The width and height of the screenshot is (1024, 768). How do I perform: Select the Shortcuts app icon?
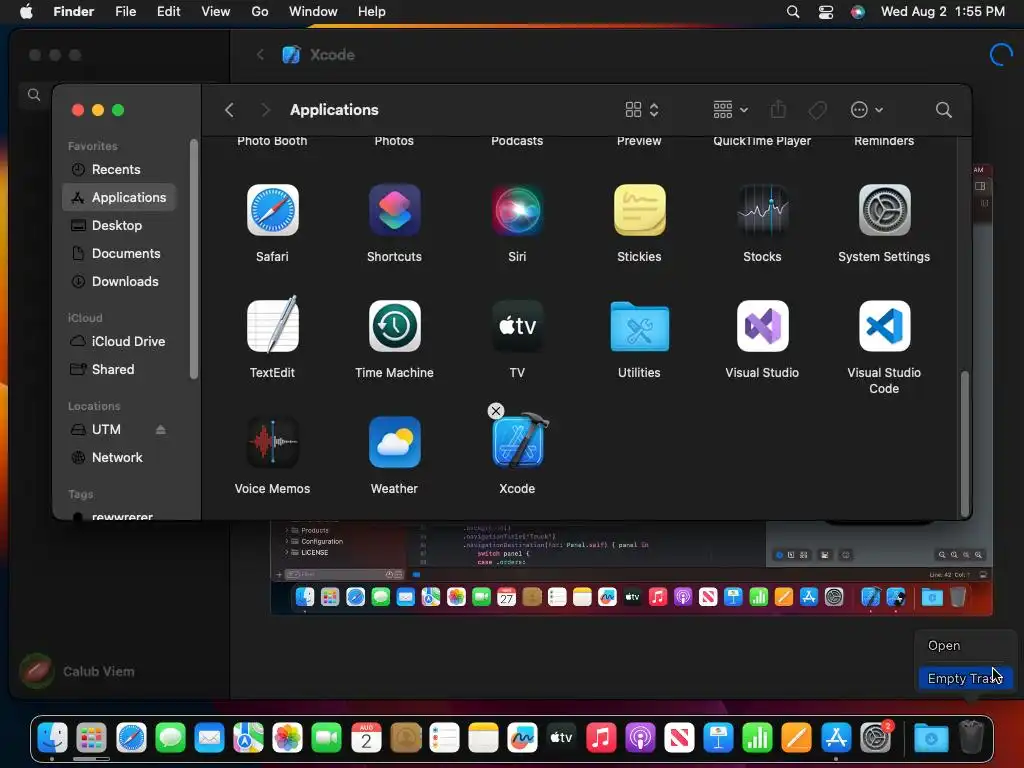coord(394,210)
